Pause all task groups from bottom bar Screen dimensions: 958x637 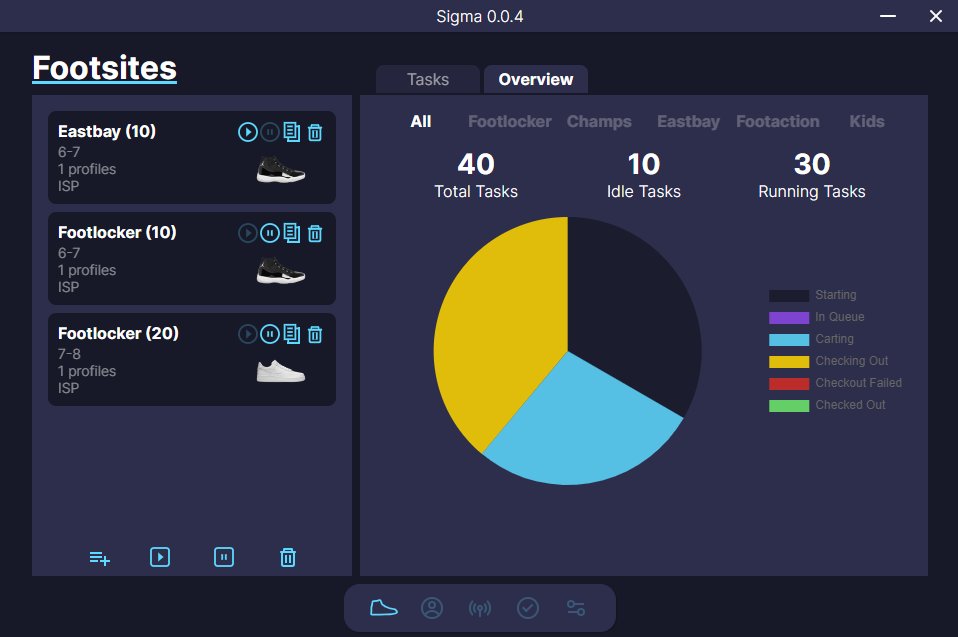pyautogui.click(x=224, y=557)
